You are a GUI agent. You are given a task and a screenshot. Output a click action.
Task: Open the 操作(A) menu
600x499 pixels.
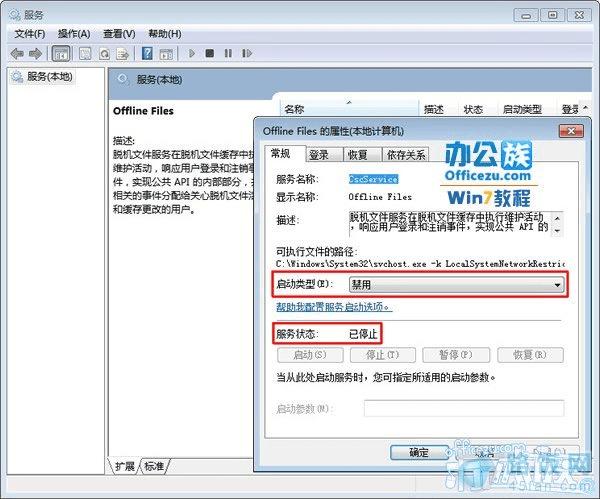pos(74,34)
